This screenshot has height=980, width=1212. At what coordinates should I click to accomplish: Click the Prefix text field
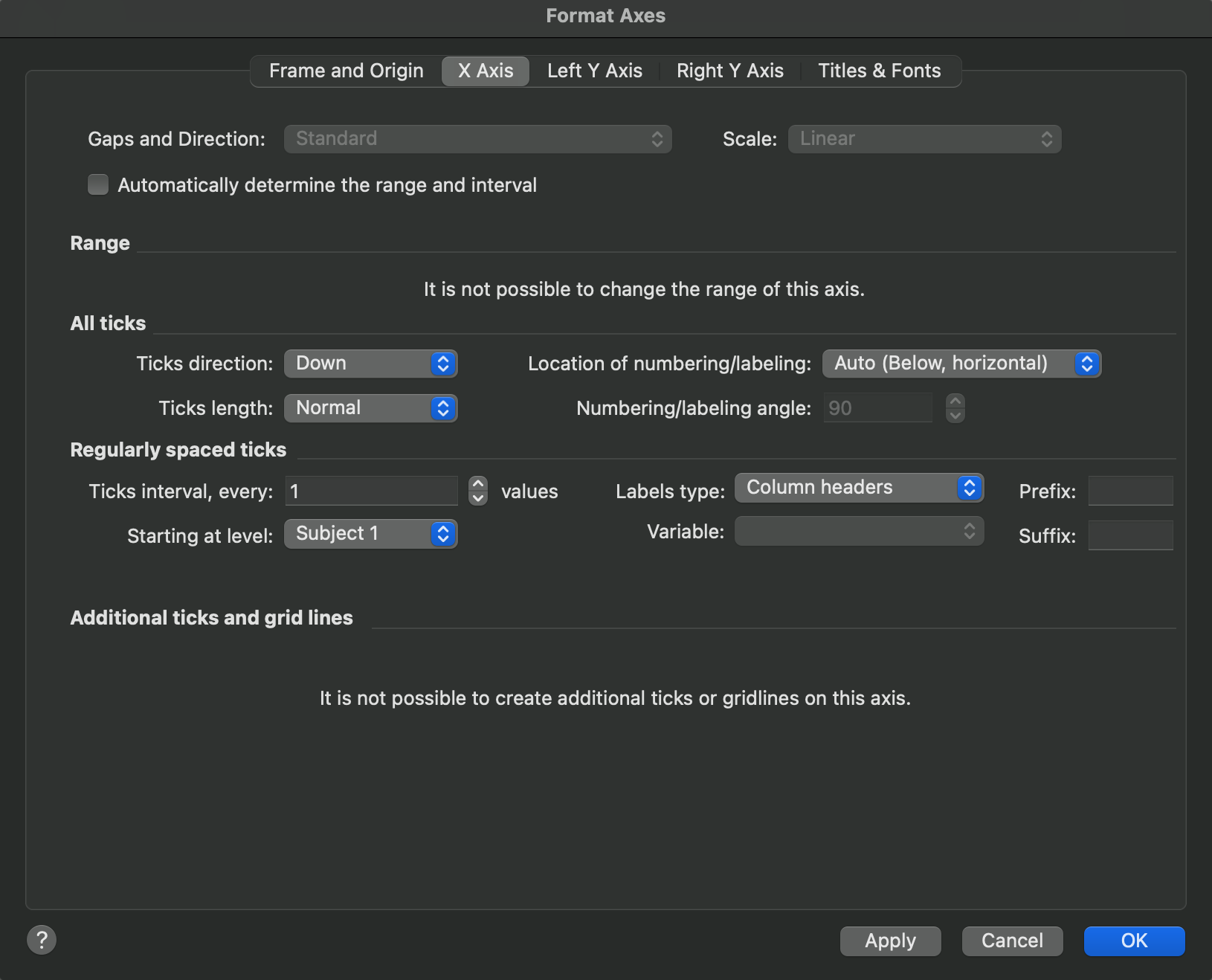(1130, 491)
